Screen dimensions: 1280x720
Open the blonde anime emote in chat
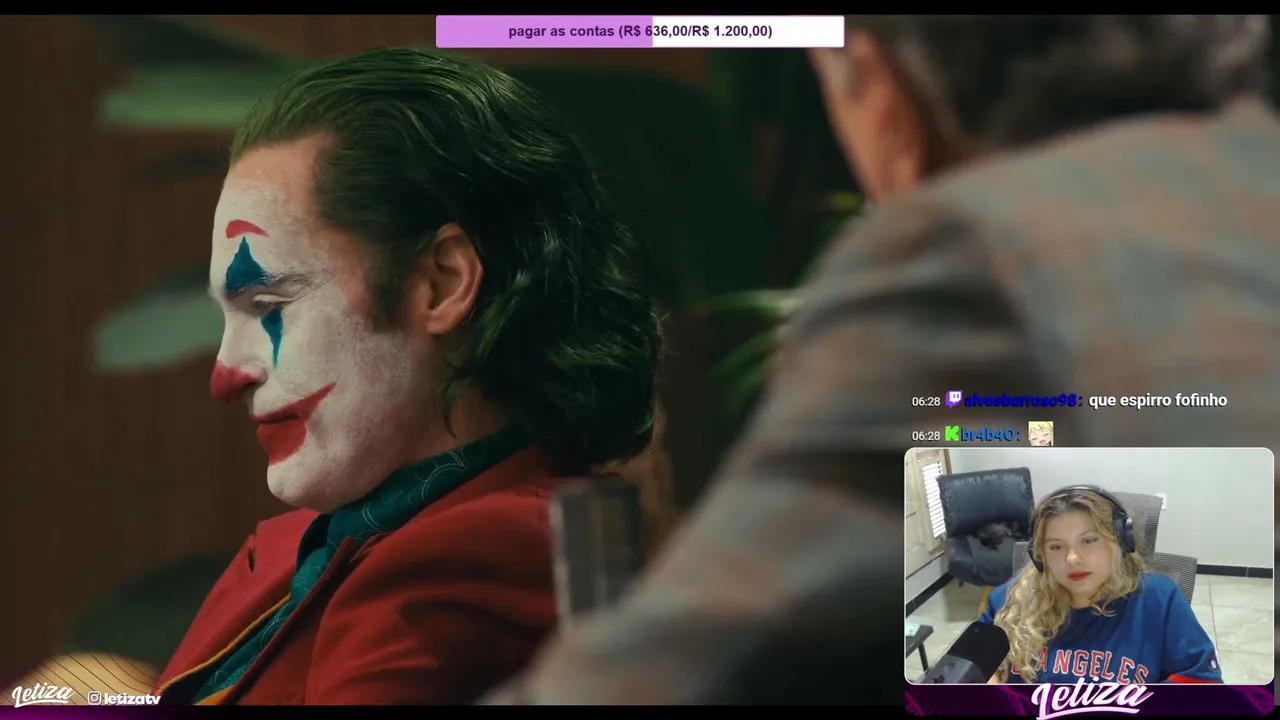1040,434
